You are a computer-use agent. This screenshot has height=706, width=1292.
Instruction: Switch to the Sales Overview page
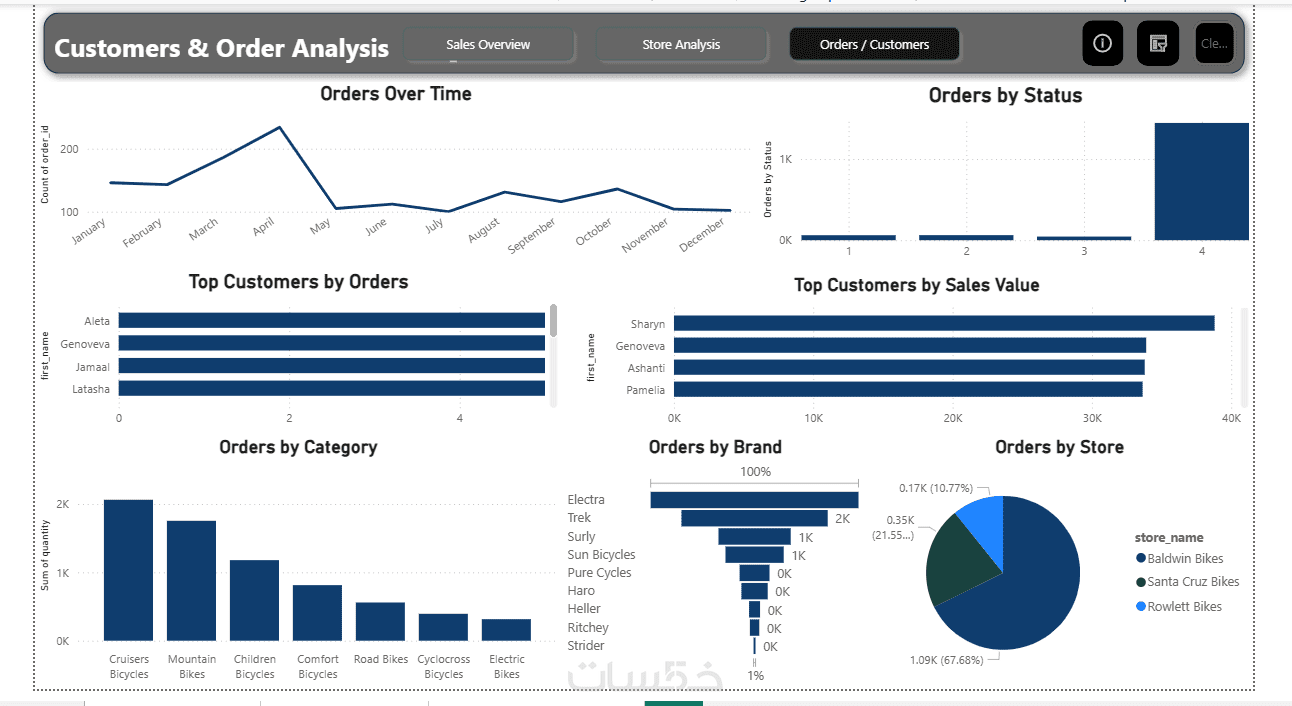(489, 45)
